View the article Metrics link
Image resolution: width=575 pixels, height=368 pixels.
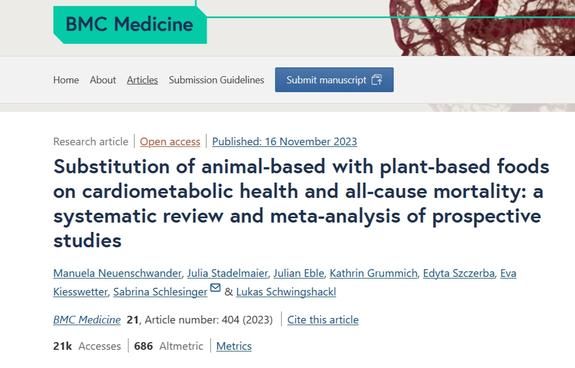(x=234, y=346)
